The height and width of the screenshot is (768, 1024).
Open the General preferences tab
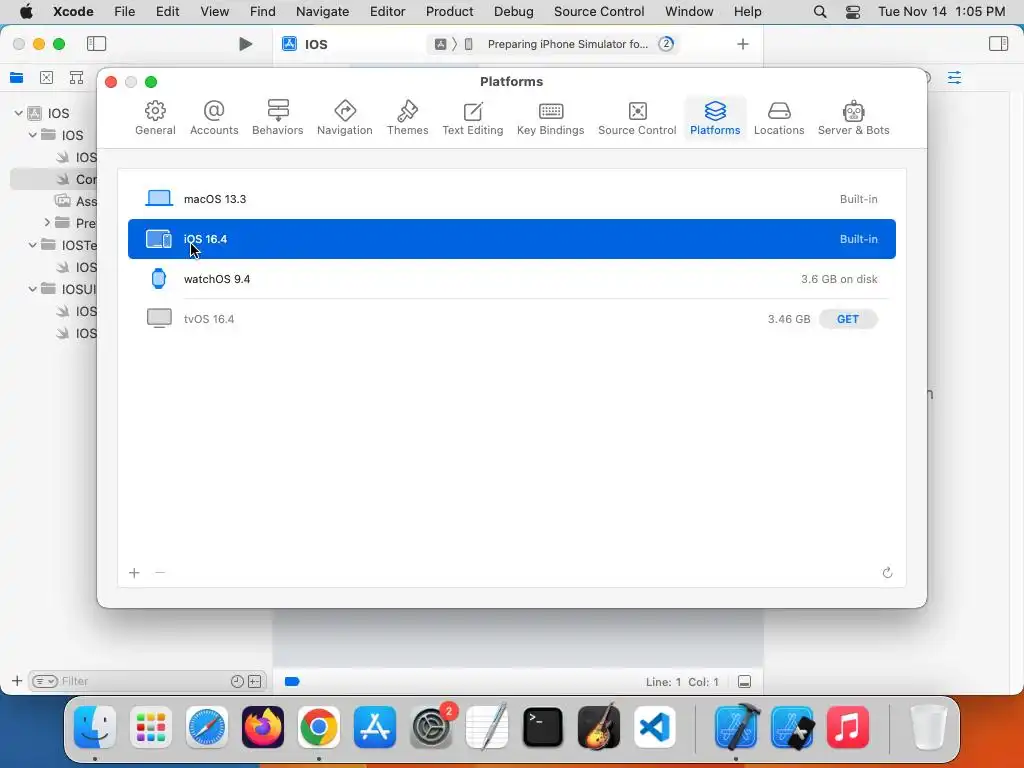click(x=155, y=118)
